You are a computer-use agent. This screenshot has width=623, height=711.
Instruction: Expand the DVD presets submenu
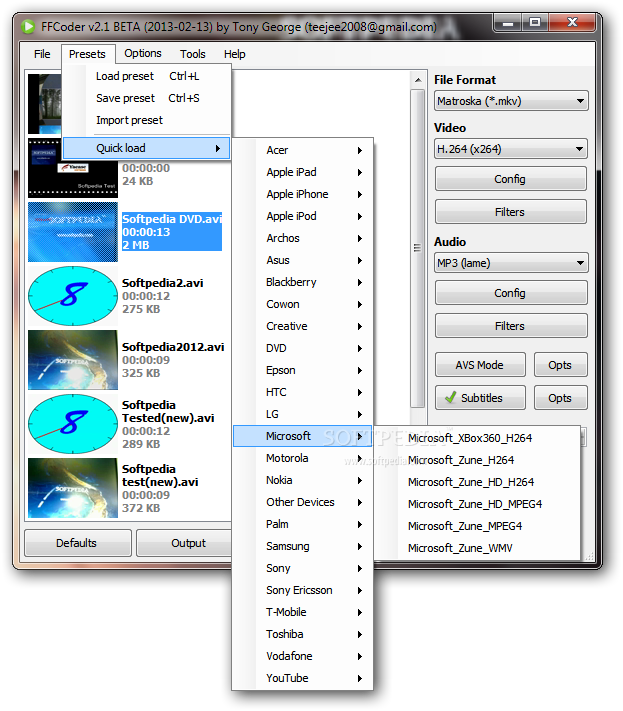pos(302,348)
